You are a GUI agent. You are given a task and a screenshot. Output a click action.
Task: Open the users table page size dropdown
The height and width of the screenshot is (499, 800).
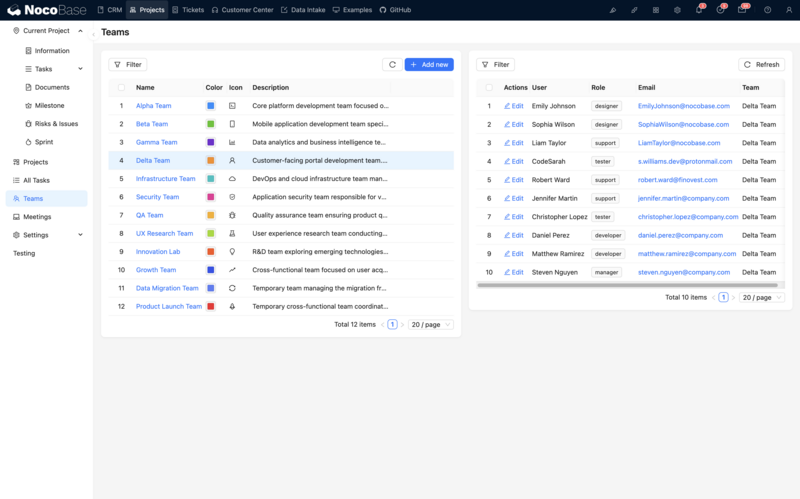[761, 297]
